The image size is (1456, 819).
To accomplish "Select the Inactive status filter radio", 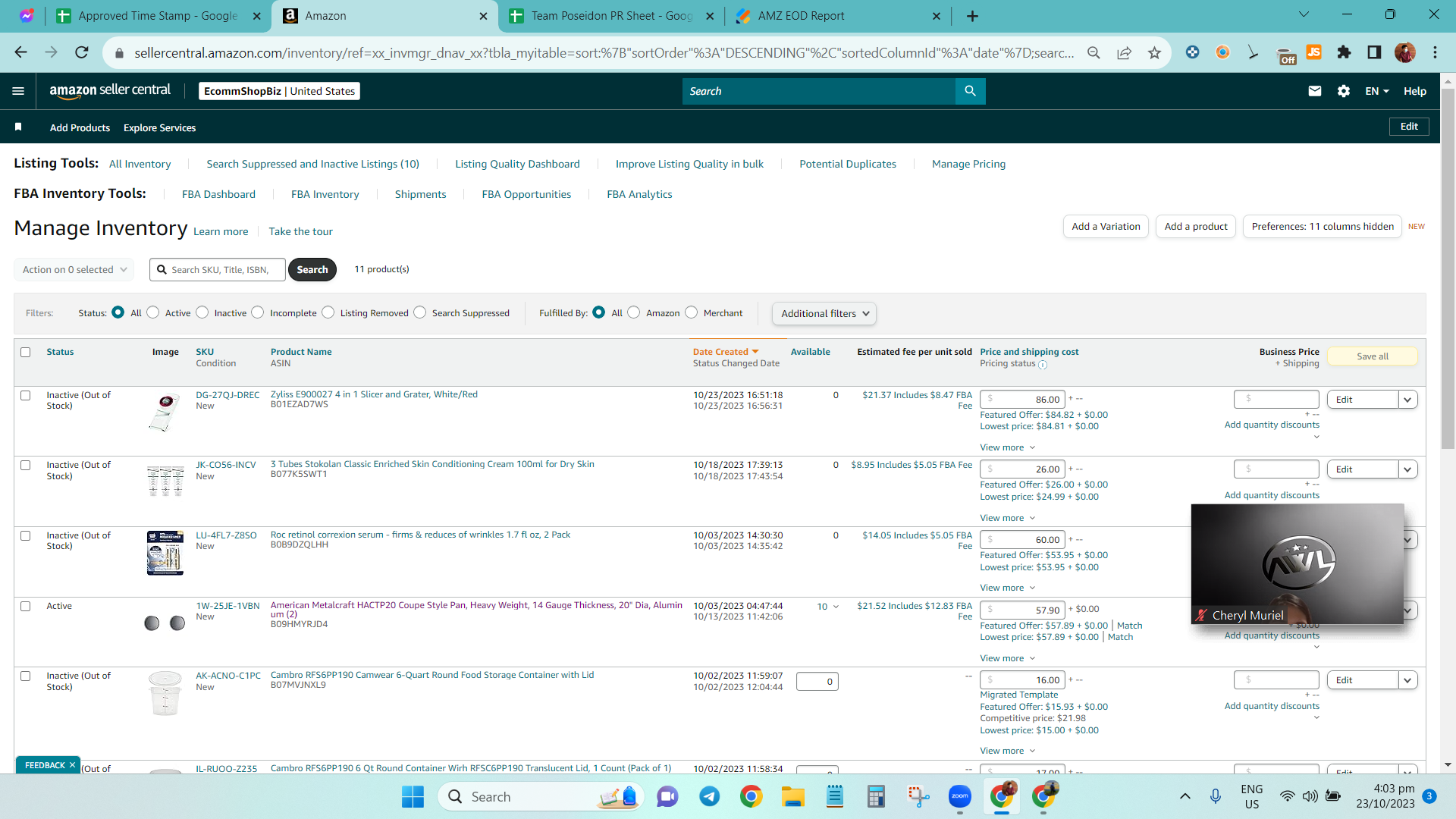I will click(x=202, y=312).
